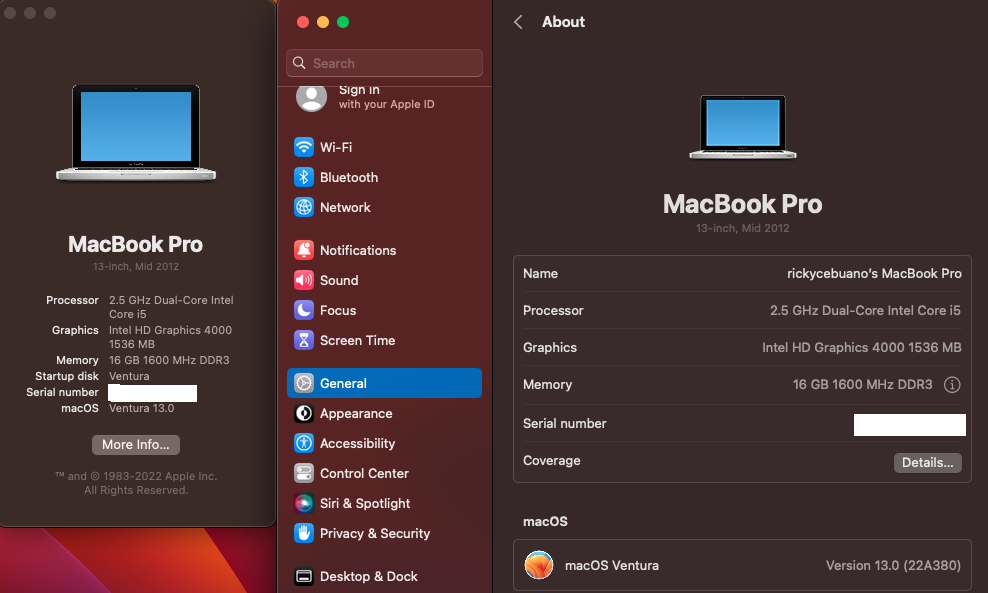Click MacBook image in About This Mac window
Screen dimensions: 988x593
click(x=136, y=133)
